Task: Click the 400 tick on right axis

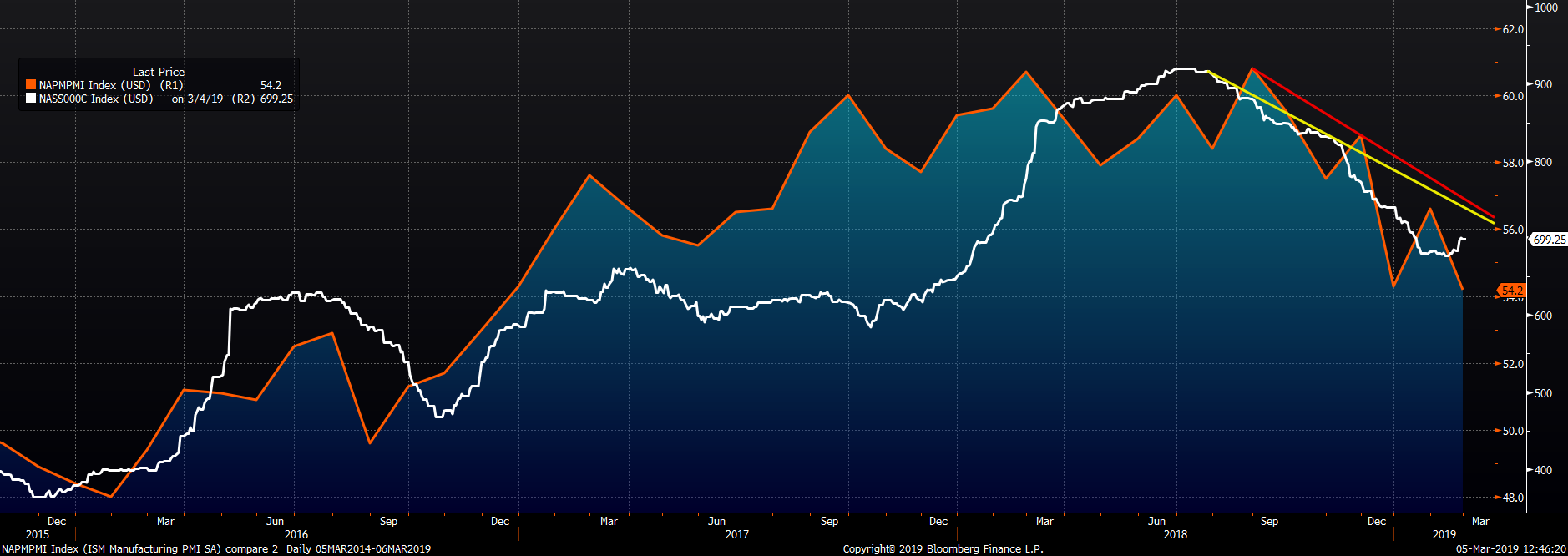Action: [1544, 470]
